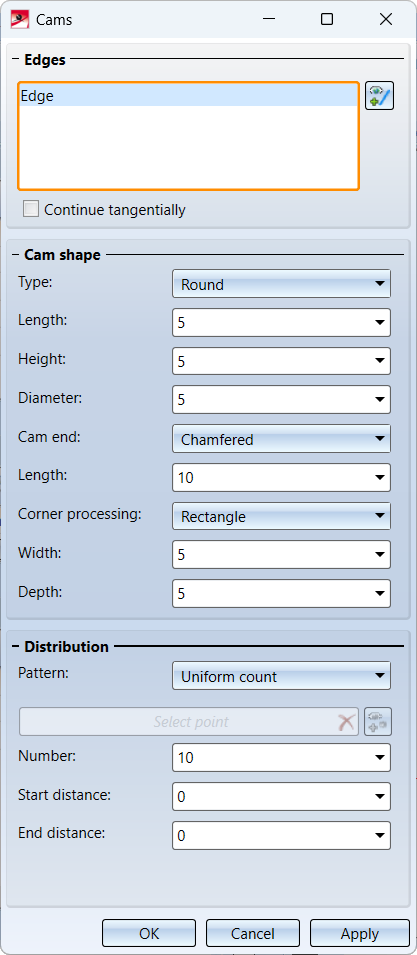Open the Cam end dropdown

(281, 439)
